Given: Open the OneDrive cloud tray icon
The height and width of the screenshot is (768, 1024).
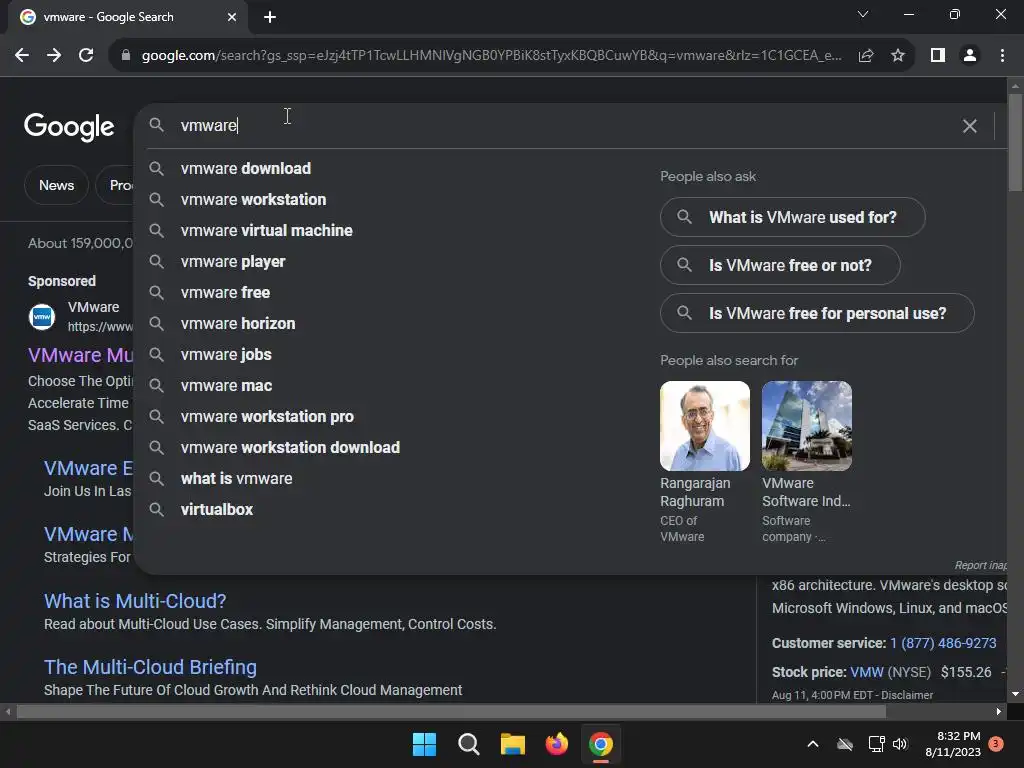Looking at the screenshot, I should (x=845, y=744).
